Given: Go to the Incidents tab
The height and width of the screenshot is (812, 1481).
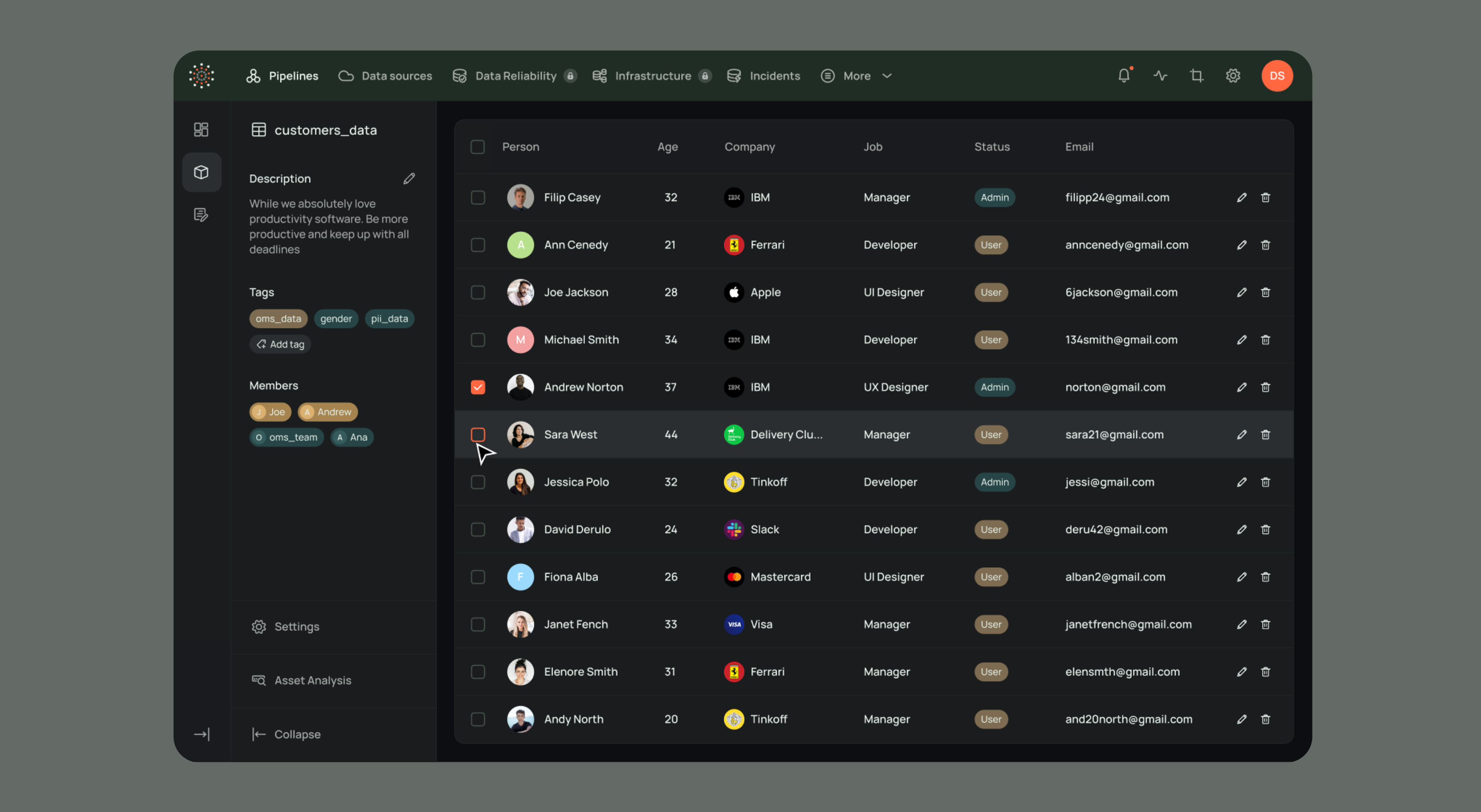Looking at the screenshot, I should tap(764, 75).
